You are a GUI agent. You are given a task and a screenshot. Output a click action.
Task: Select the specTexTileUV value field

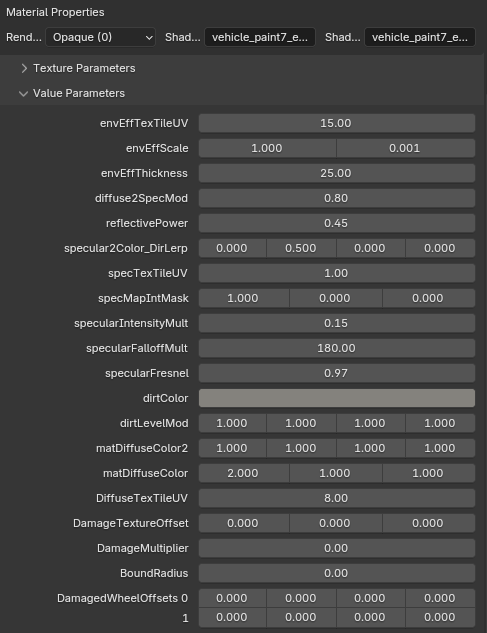(x=337, y=273)
